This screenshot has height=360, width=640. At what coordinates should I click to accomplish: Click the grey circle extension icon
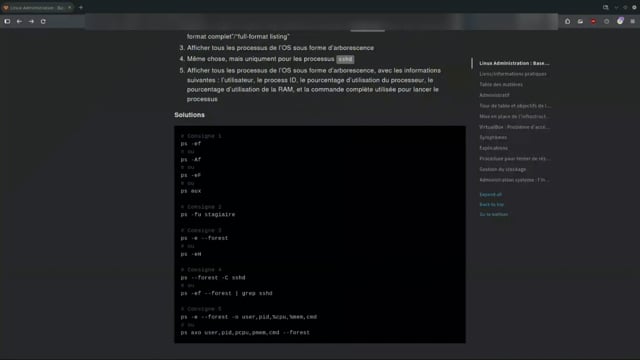pos(607,21)
